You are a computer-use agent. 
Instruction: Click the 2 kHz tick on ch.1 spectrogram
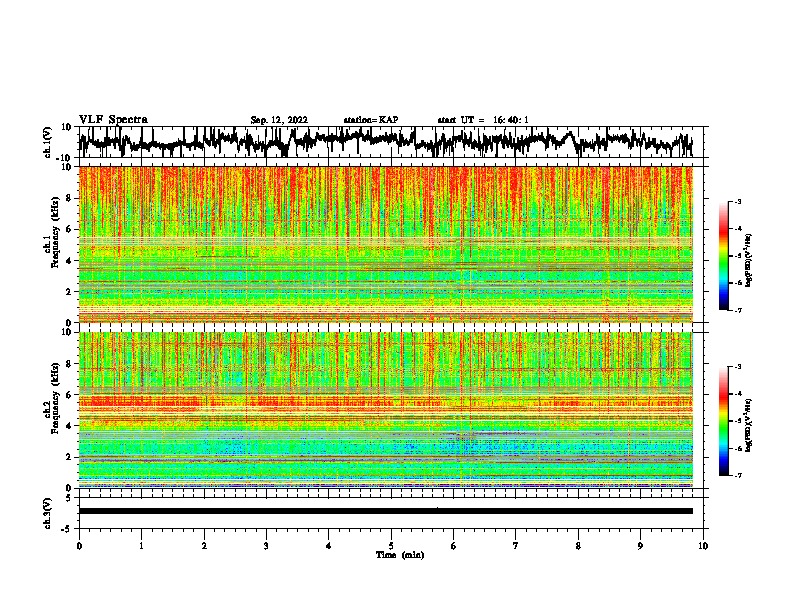tap(69, 292)
